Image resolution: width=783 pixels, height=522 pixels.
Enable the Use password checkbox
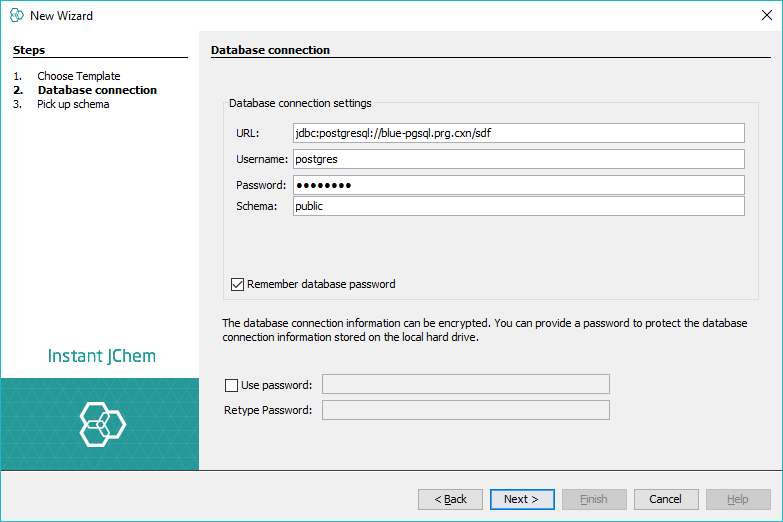pyautogui.click(x=232, y=385)
